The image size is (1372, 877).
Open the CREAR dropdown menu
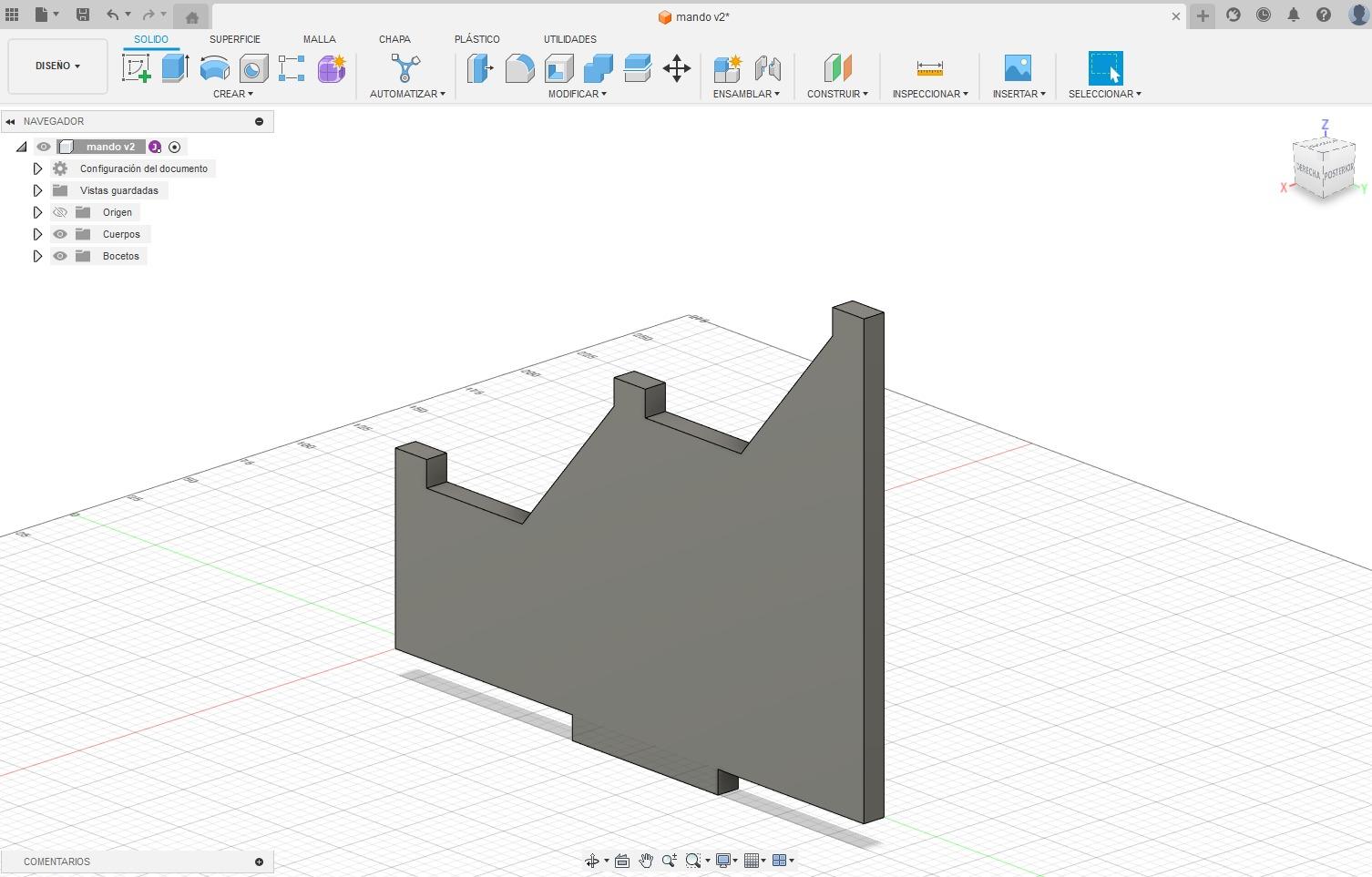[233, 94]
